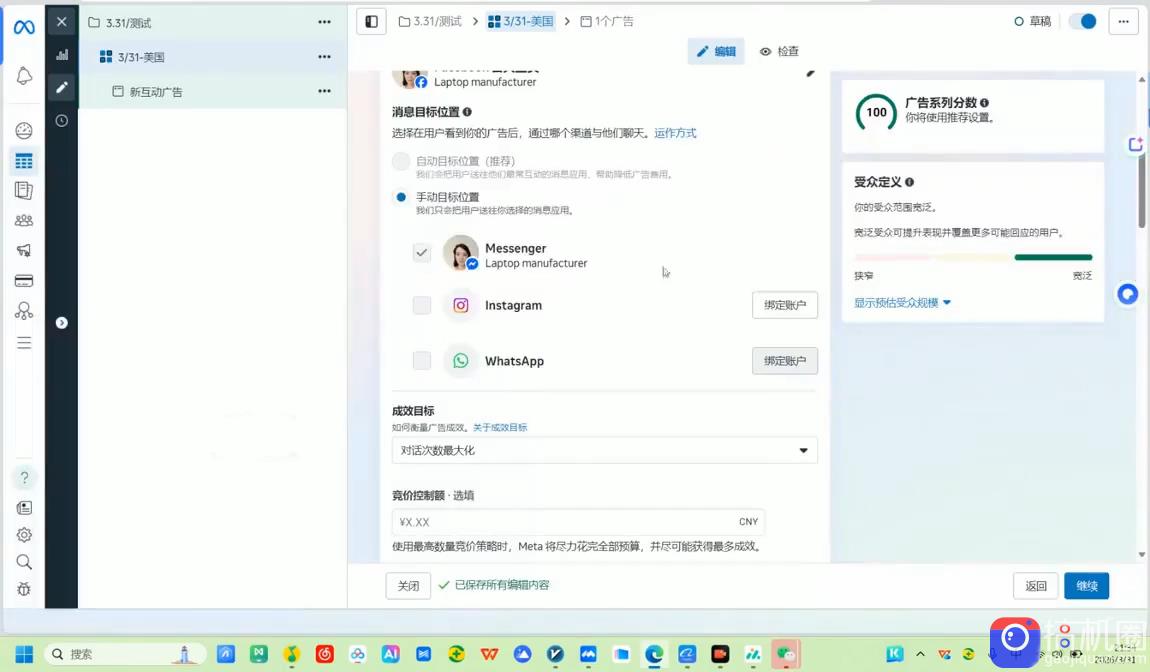Viewport: 1150px width, 672px height.
Task: Toggle the Messenger checkbox
Action: point(422,253)
